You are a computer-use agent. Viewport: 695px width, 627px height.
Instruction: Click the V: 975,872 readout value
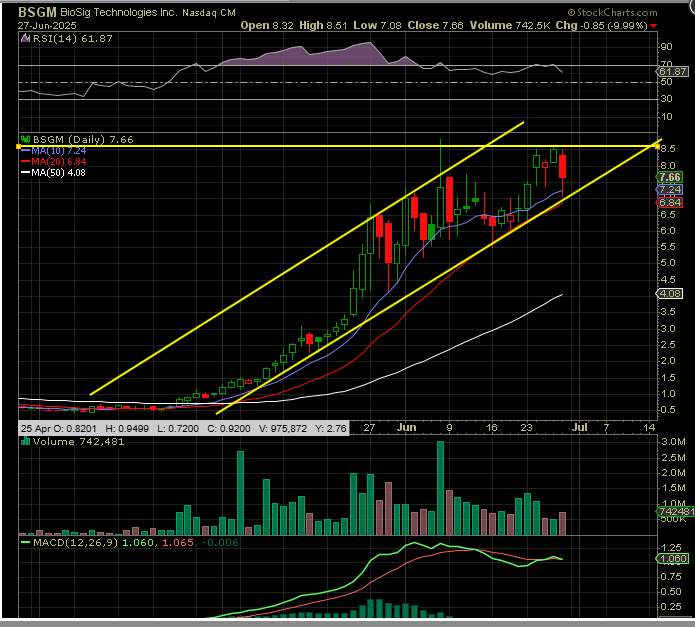283,428
